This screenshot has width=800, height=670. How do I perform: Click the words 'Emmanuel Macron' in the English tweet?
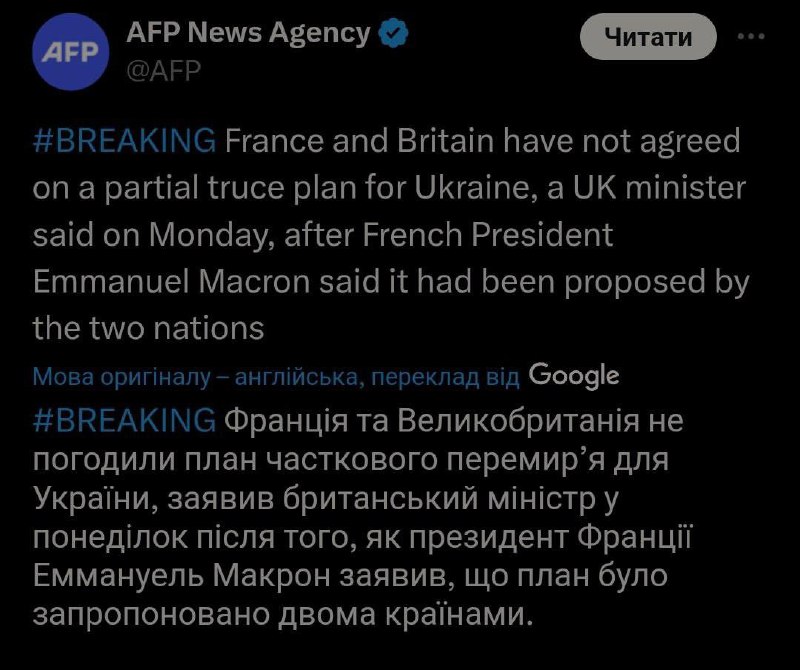(x=162, y=282)
